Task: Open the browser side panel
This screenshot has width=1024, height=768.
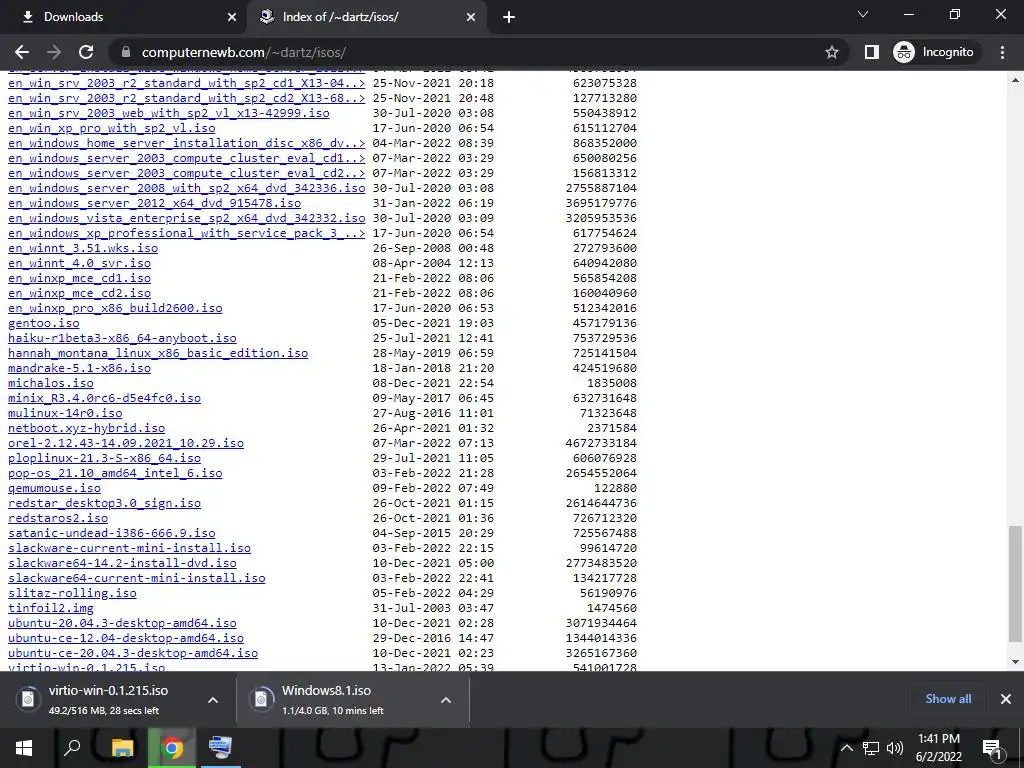Action: pyautogui.click(x=872, y=52)
